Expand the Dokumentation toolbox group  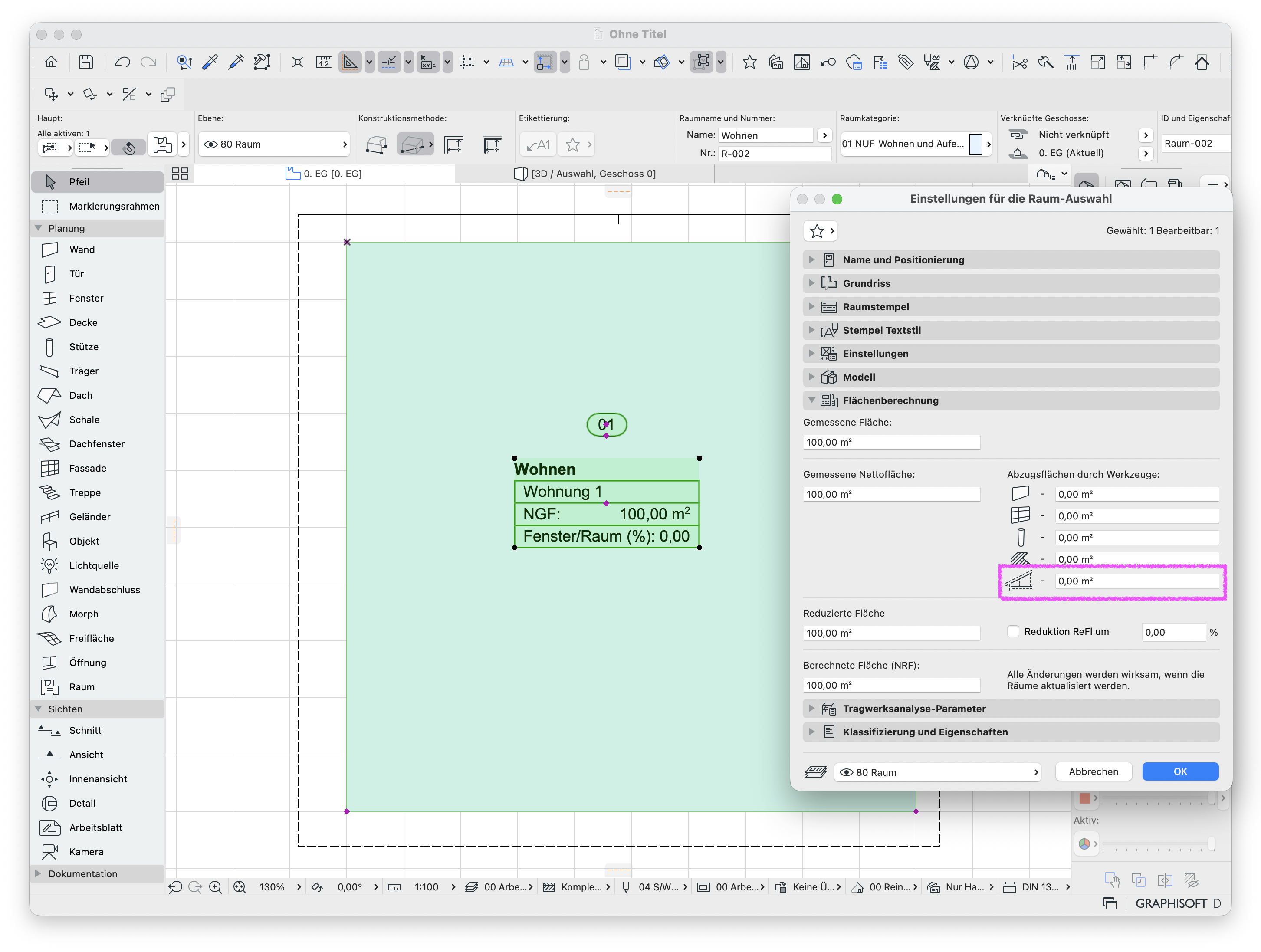pos(39,874)
